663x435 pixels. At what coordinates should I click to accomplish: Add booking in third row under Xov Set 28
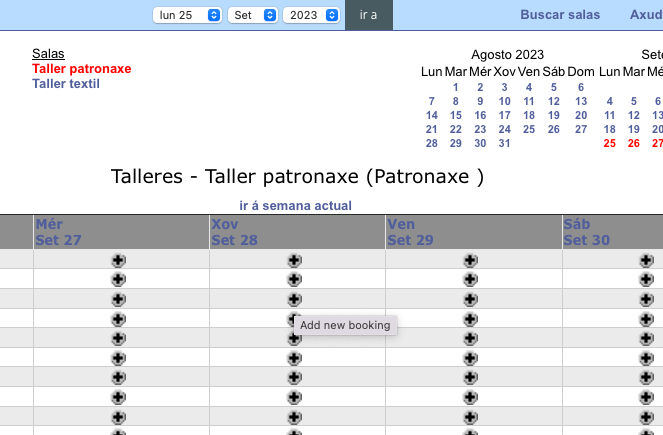coord(294,299)
